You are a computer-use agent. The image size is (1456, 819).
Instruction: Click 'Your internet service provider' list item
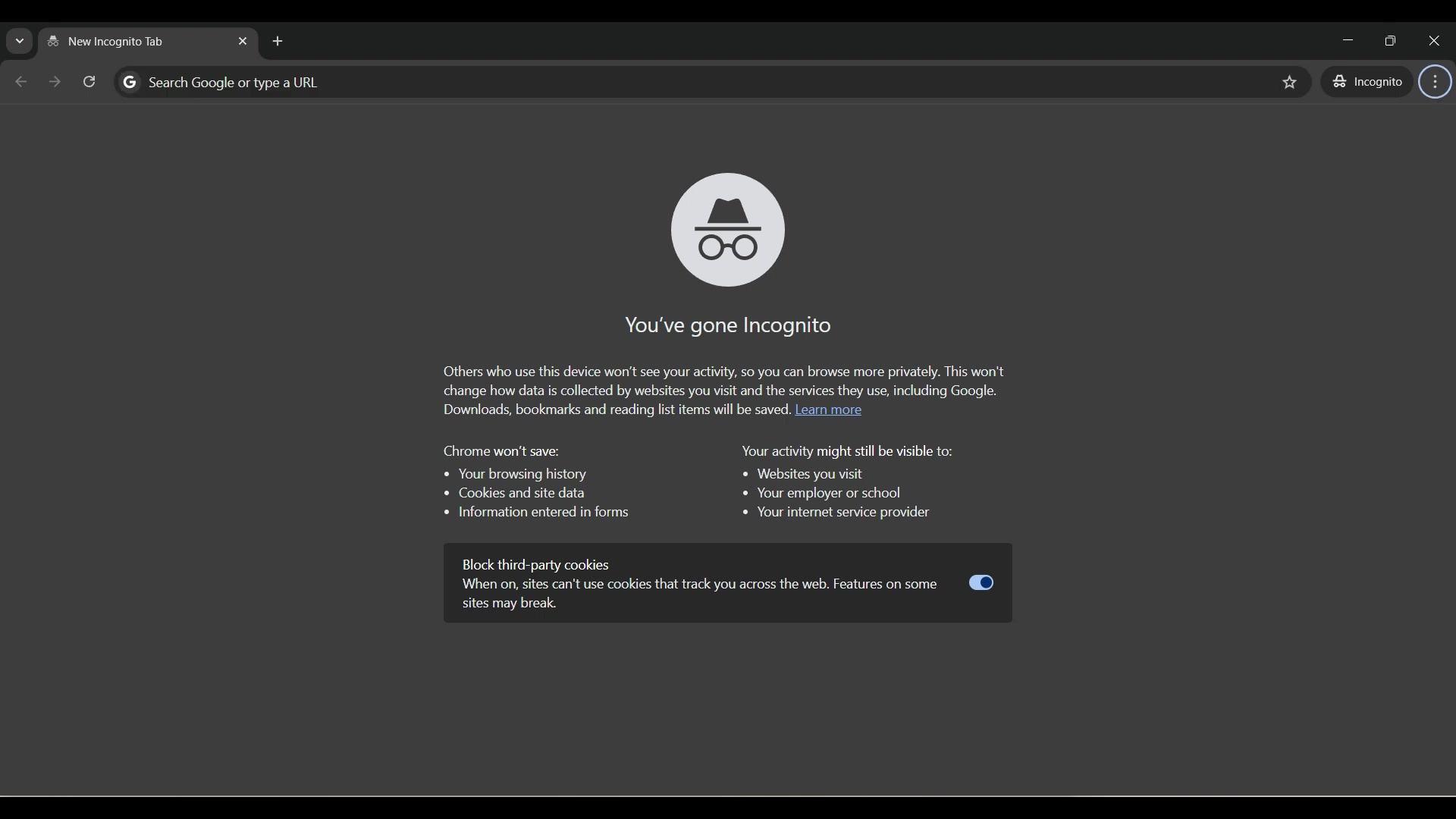843,513
